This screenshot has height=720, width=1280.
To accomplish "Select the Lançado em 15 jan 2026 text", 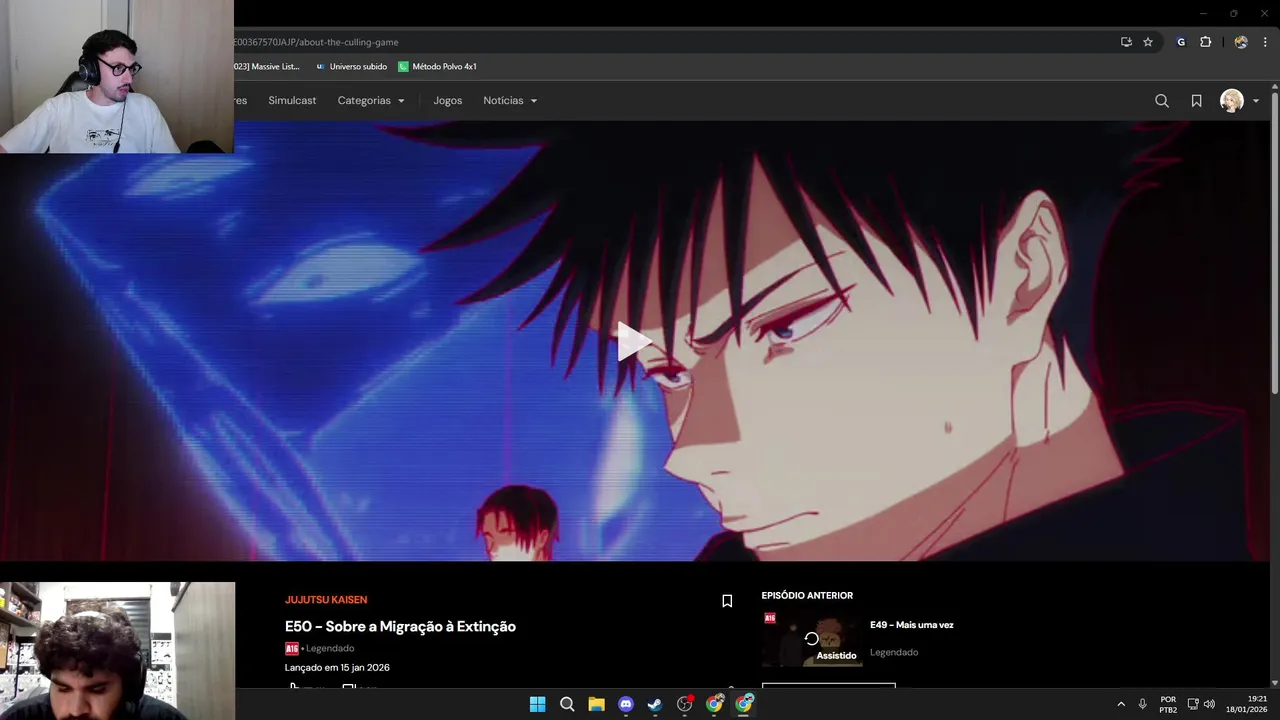I will pos(337,667).
